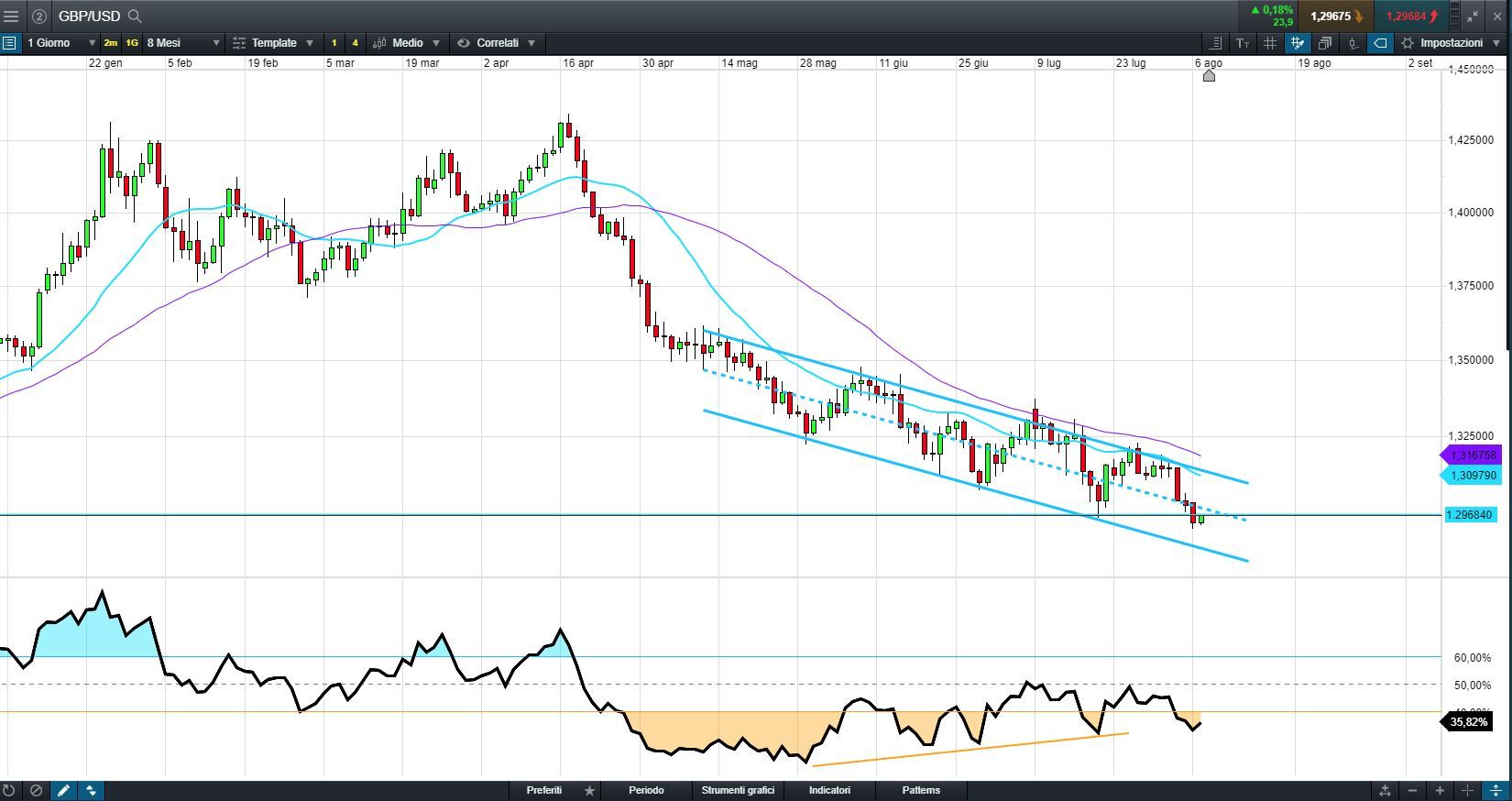Viewport: 1512px width, 801px height.
Task: Click the gray marker under 6 ago
Action: pyautogui.click(x=1209, y=76)
